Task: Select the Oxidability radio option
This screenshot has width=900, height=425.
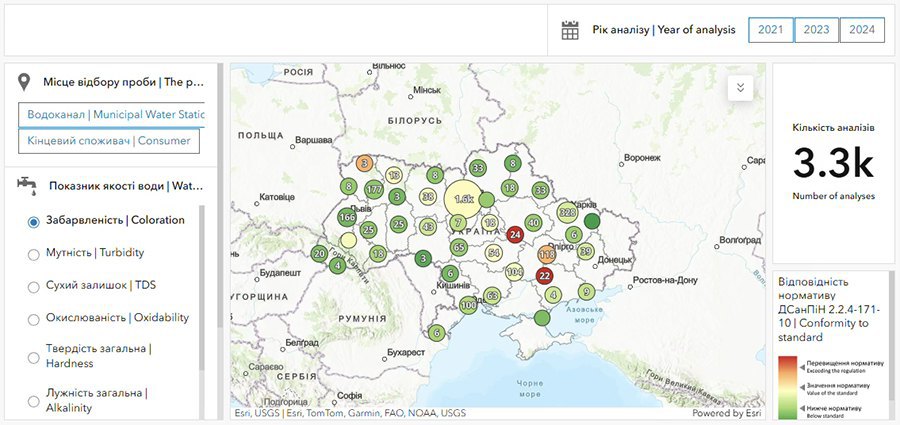Action: click(34, 318)
